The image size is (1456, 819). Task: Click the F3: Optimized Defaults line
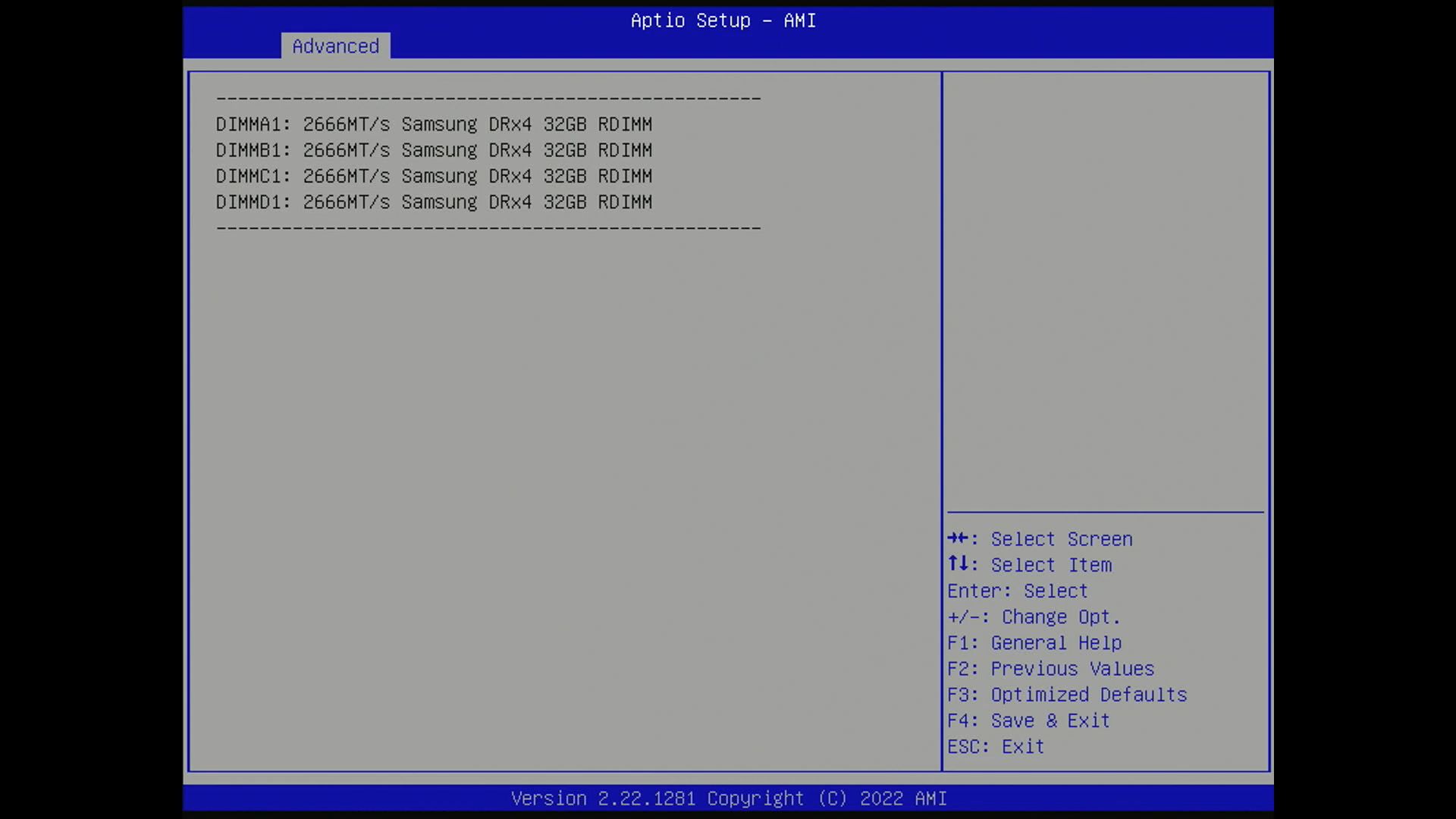coord(1067,695)
